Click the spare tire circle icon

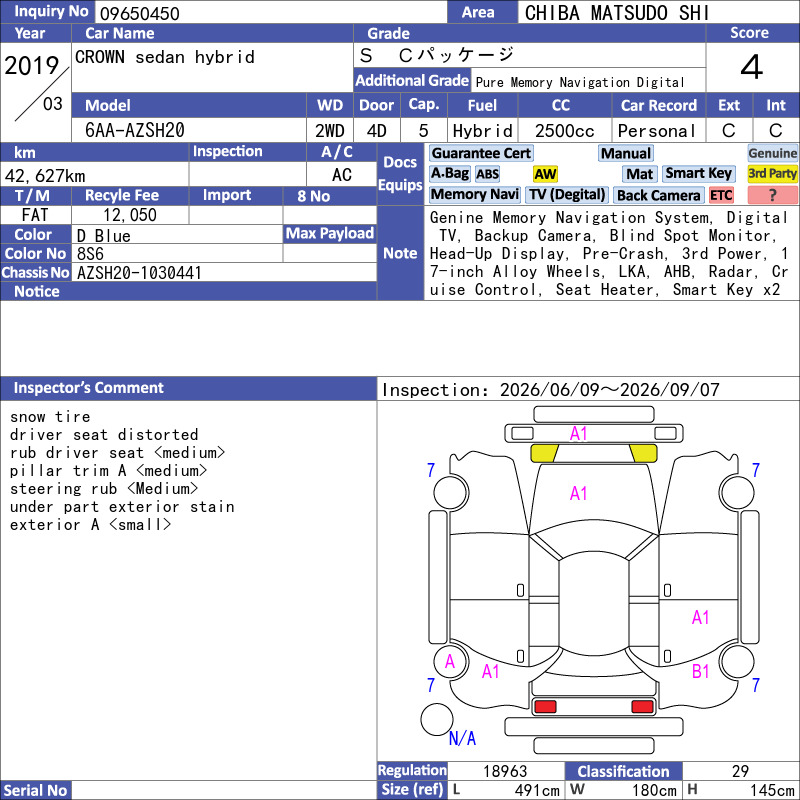point(436,719)
